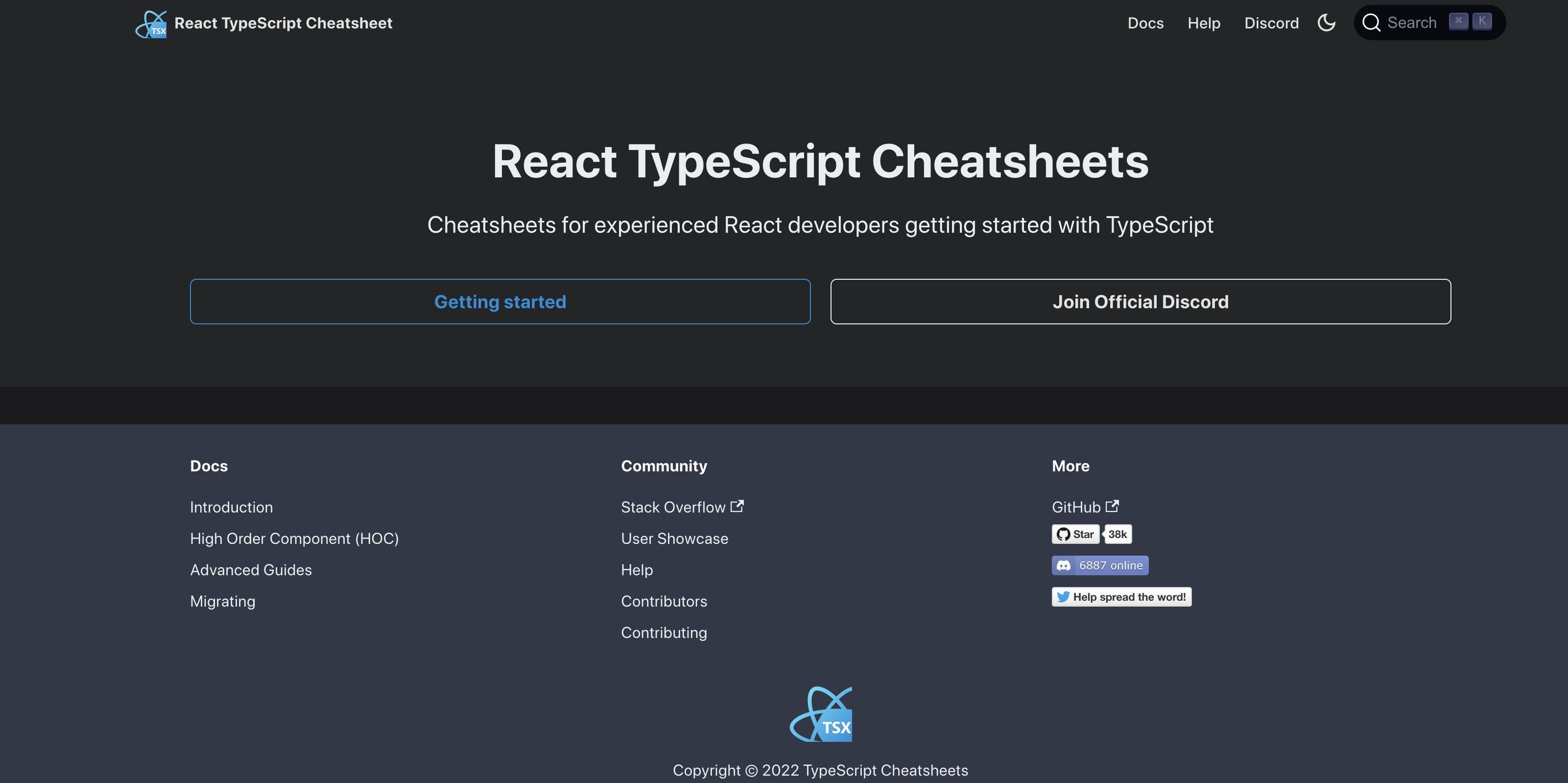The image size is (1568, 783).
Task: Open the High Order Component (HOC) link
Action: point(295,538)
